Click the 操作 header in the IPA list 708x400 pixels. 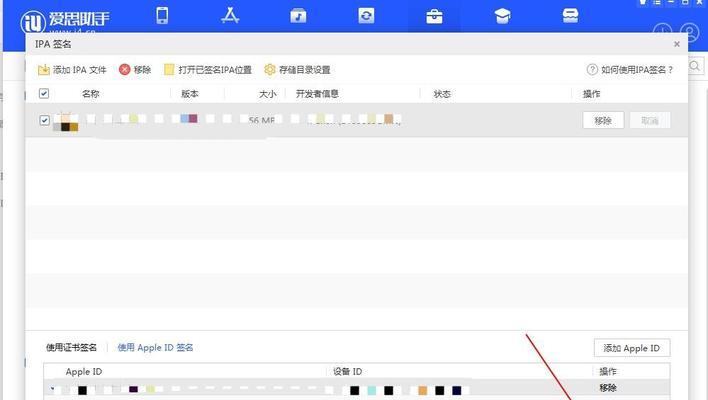tap(592, 93)
